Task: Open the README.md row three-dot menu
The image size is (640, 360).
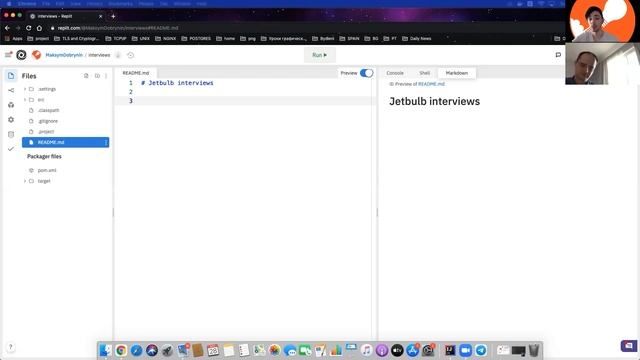Action: (106, 142)
